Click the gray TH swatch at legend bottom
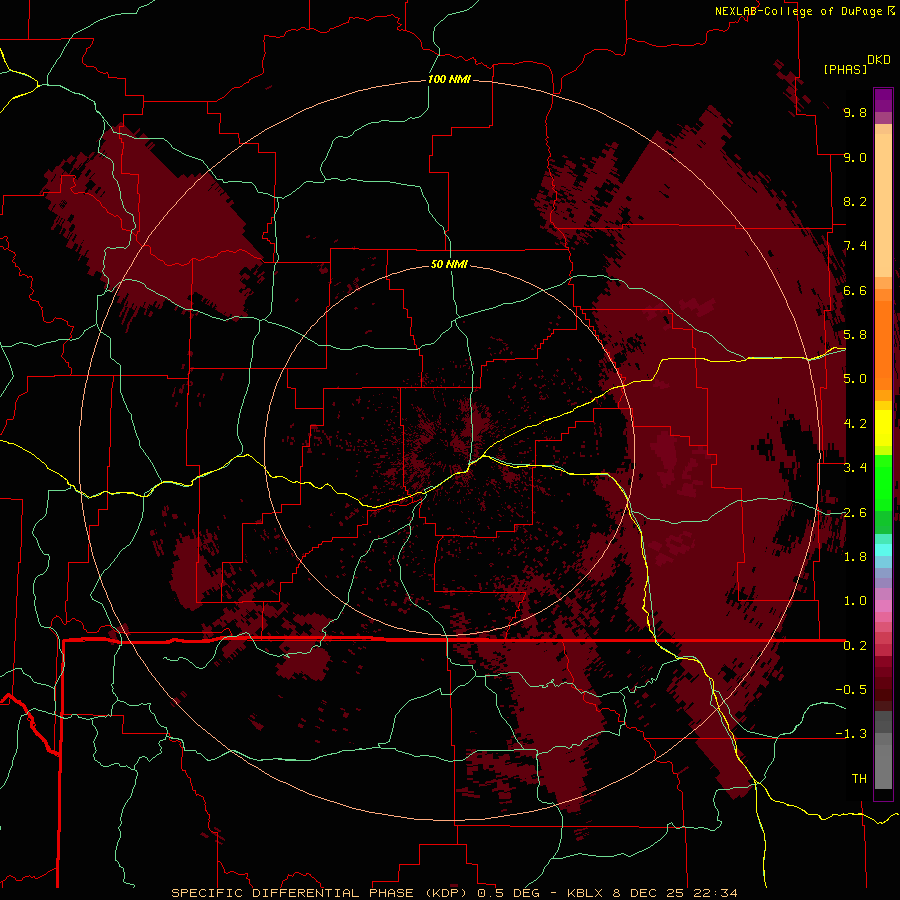900x900 pixels. 883,766
